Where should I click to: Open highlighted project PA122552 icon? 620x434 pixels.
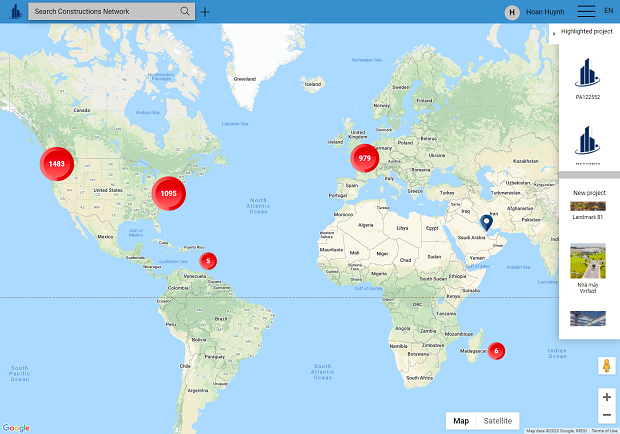588,72
